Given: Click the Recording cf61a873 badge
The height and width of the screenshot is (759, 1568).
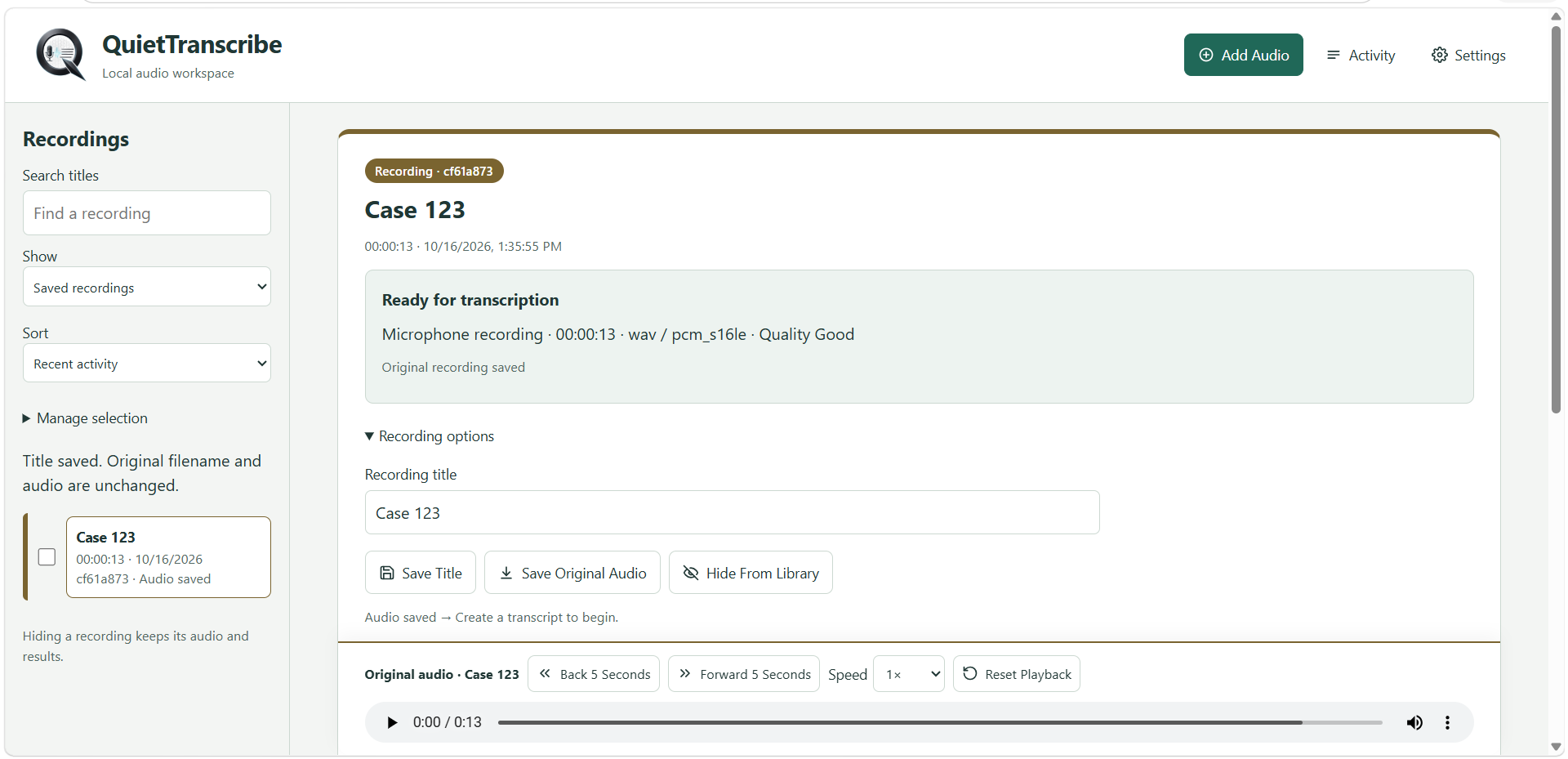Looking at the screenshot, I should [434, 171].
